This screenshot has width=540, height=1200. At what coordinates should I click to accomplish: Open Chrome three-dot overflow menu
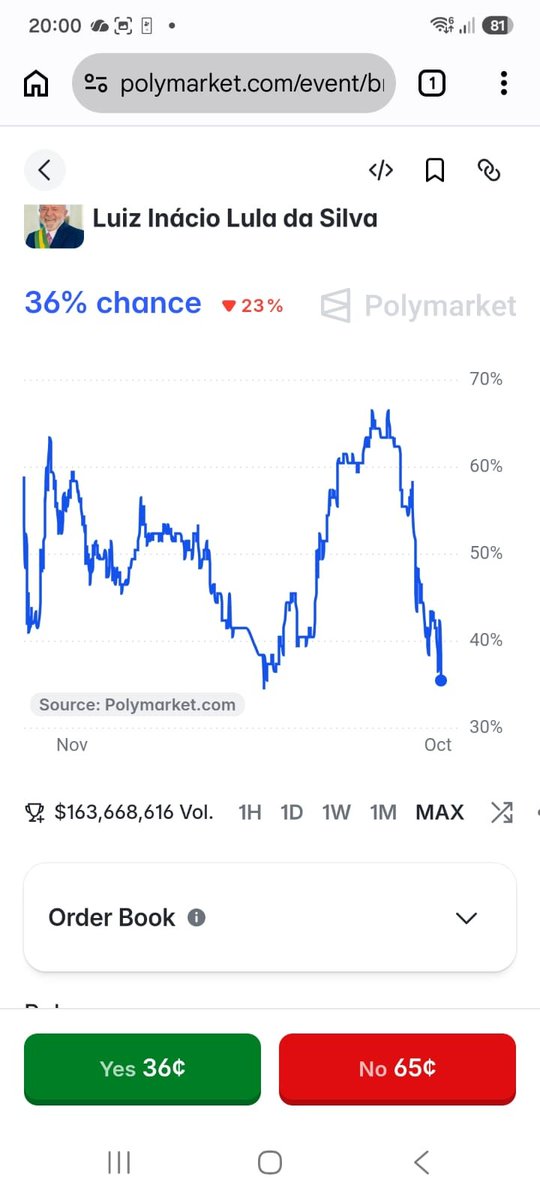pyautogui.click(x=504, y=83)
